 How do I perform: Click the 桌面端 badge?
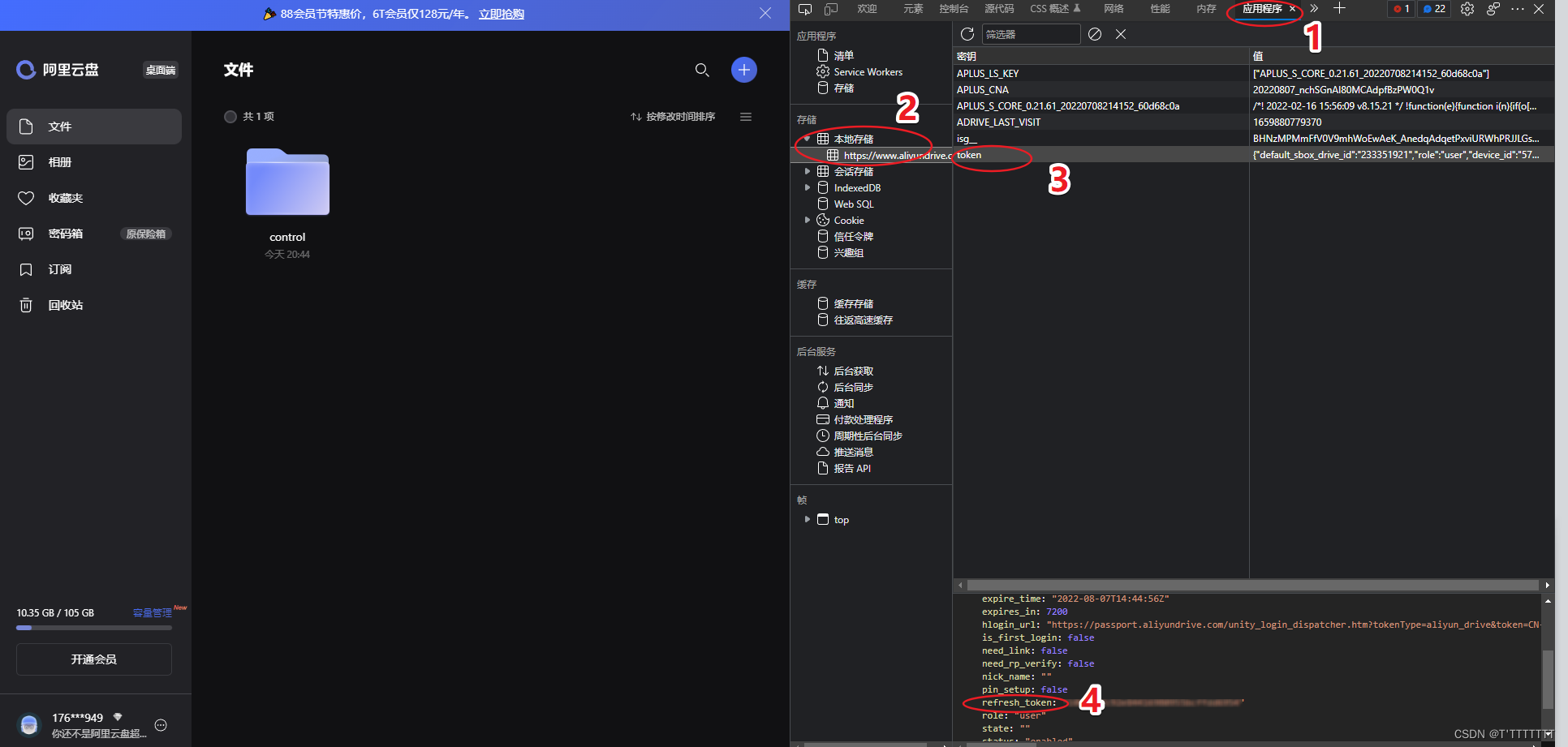point(161,71)
